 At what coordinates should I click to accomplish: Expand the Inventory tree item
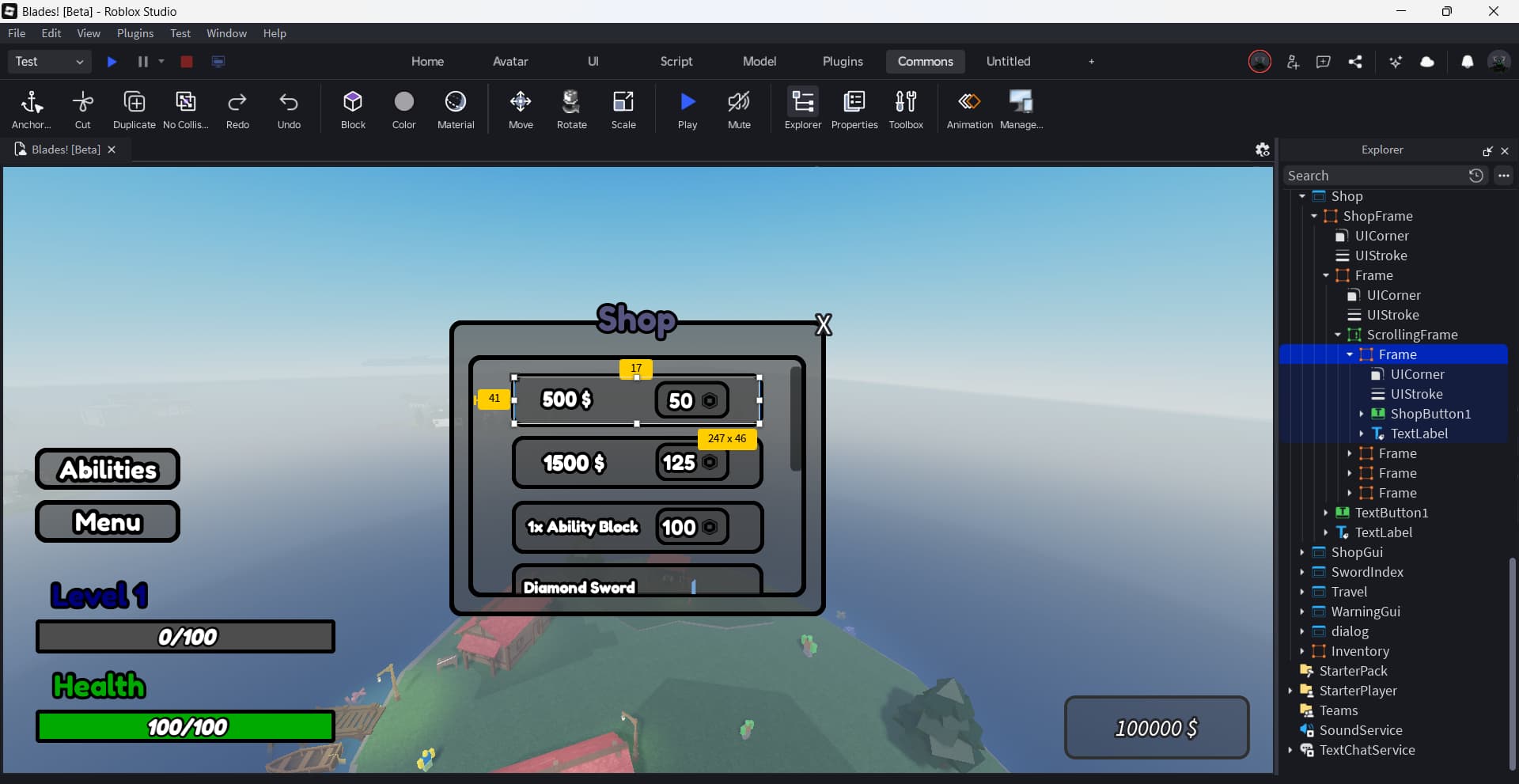point(1302,651)
